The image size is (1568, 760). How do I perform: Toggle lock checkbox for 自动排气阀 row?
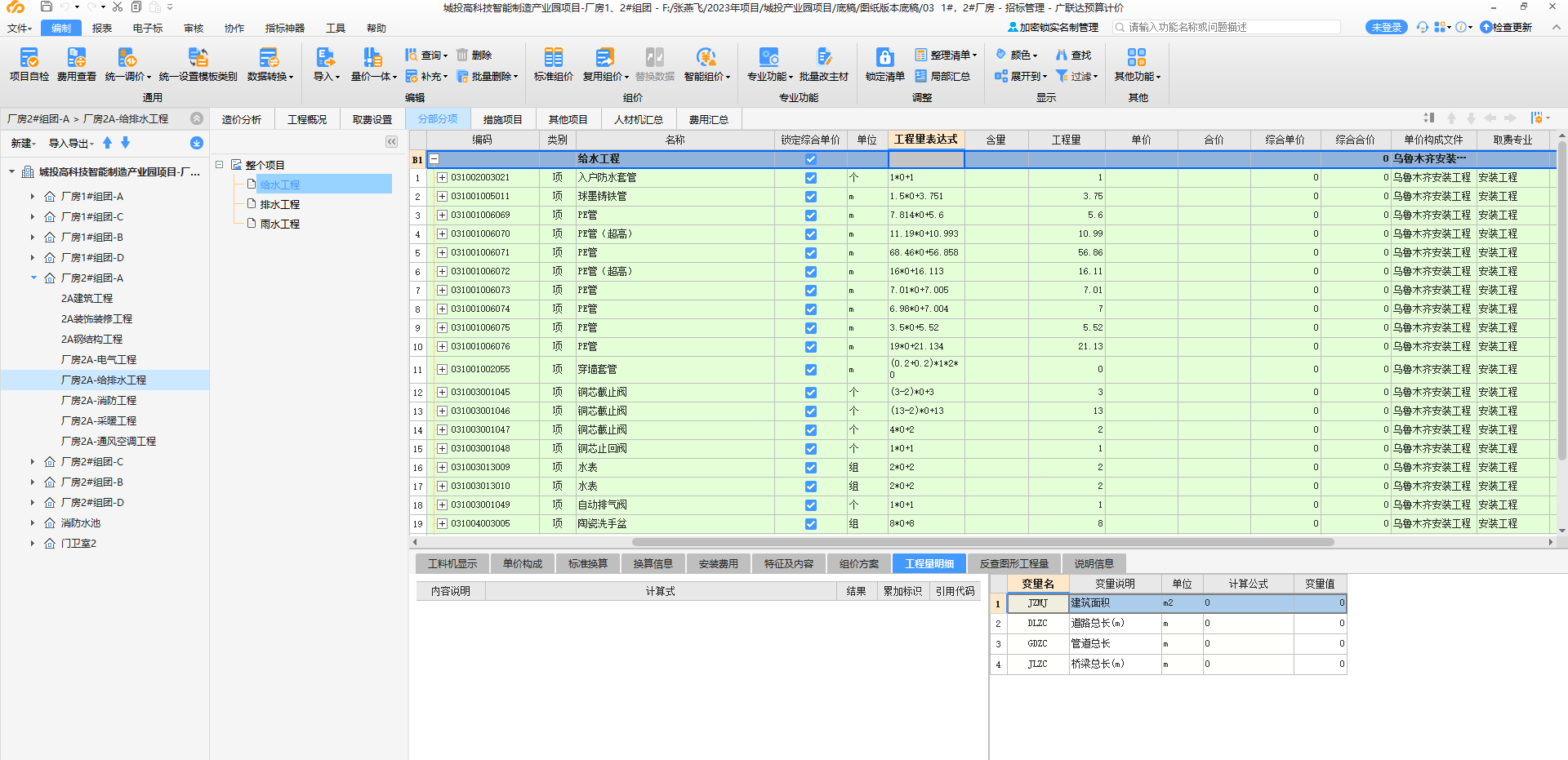tap(811, 504)
